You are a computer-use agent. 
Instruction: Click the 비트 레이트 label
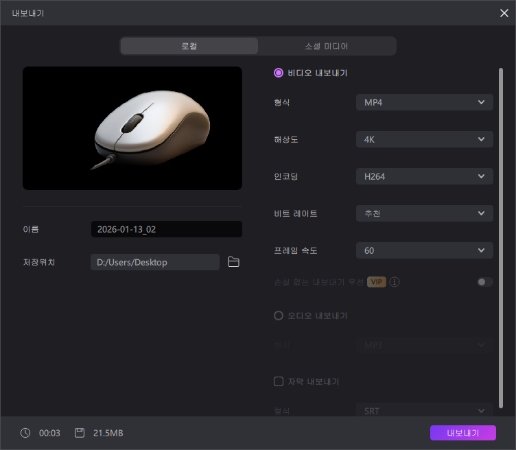pos(295,213)
